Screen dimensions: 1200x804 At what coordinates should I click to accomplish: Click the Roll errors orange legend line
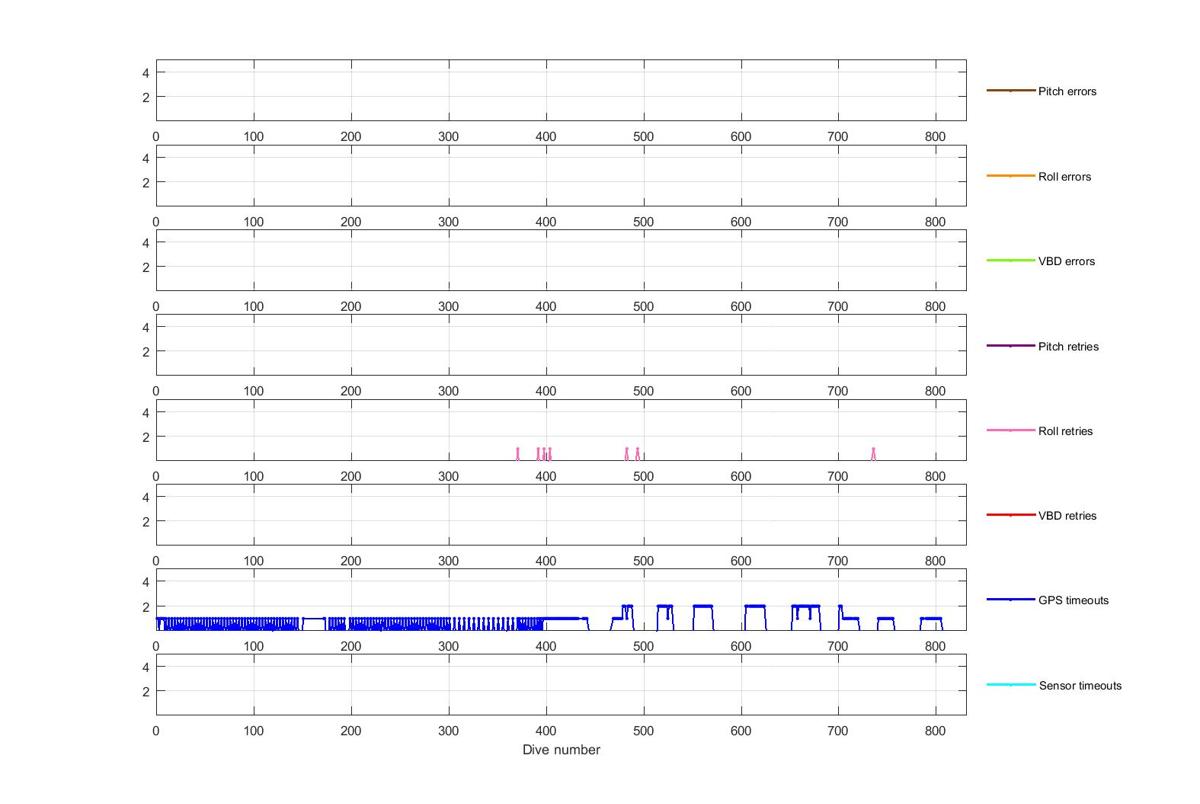1010,176
